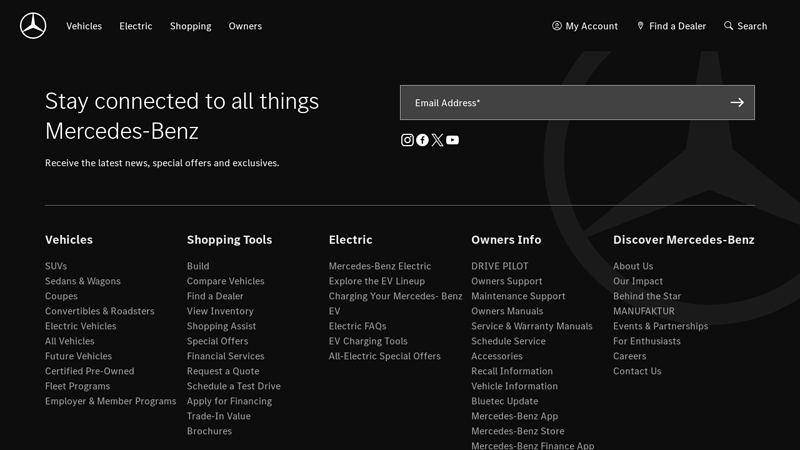Open the Owners top menu

(x=245, y=26)
